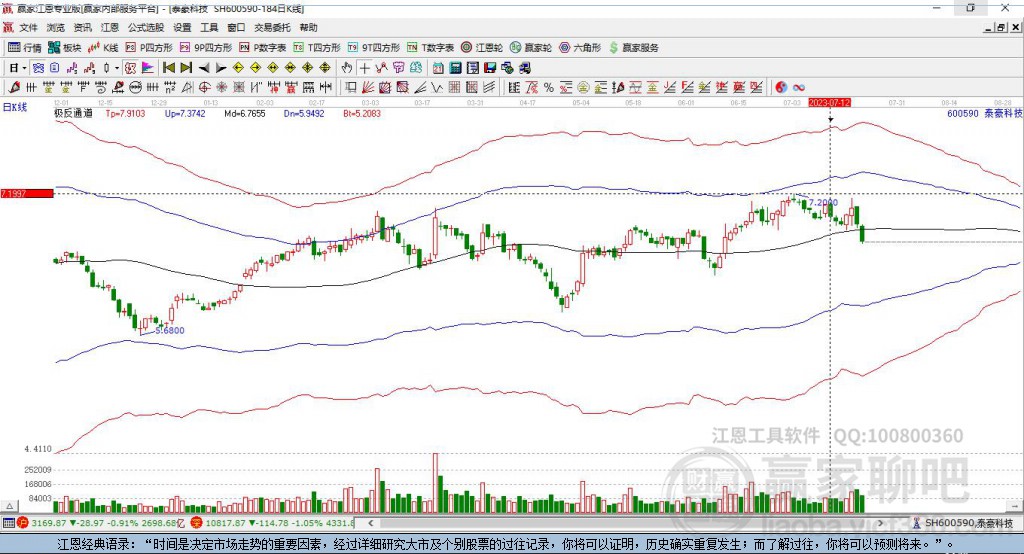Expand the 日 period dropdown arrow
Screen dimensions: 1024x554
[x=24, y=68]
